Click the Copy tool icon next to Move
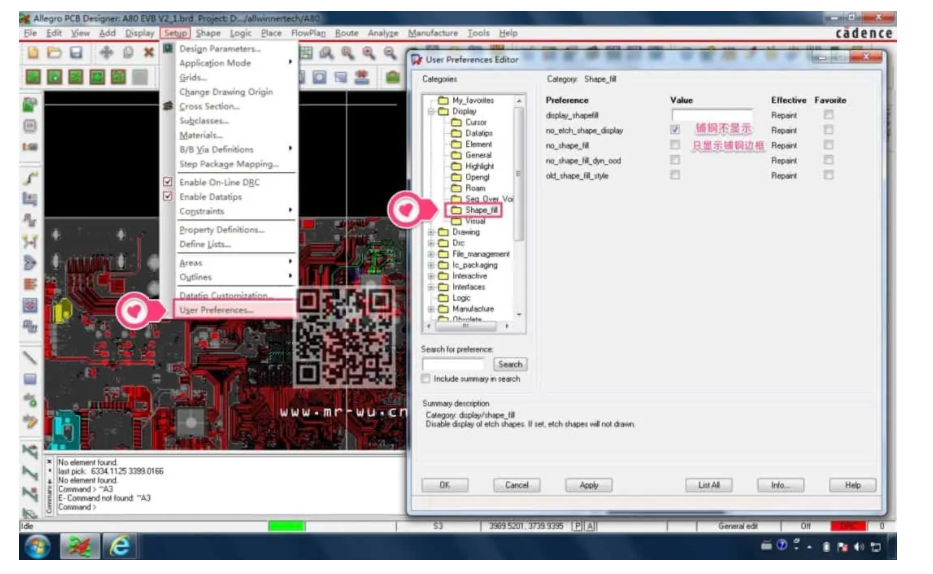The width and height of the screenshot is (933, 574). (127, 52)
